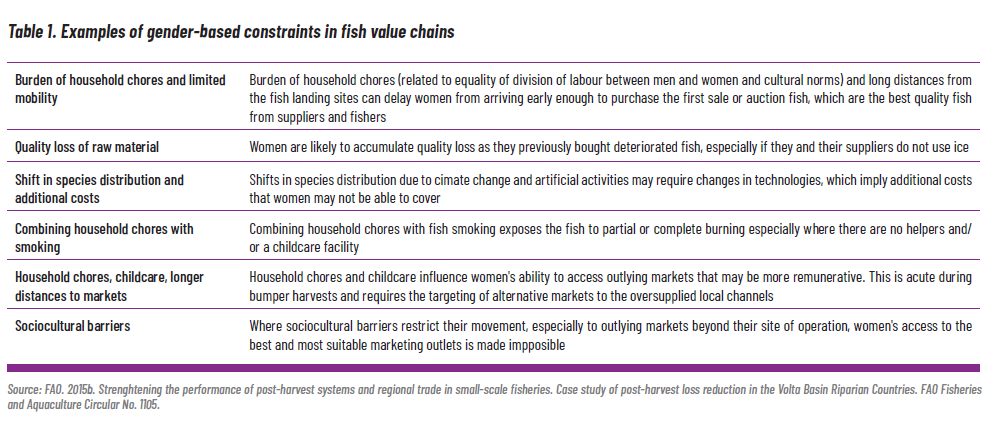Screen dimensions: 993x422
Task: Select 'Shift in species distribution' row label
Action: coord(99,189)
